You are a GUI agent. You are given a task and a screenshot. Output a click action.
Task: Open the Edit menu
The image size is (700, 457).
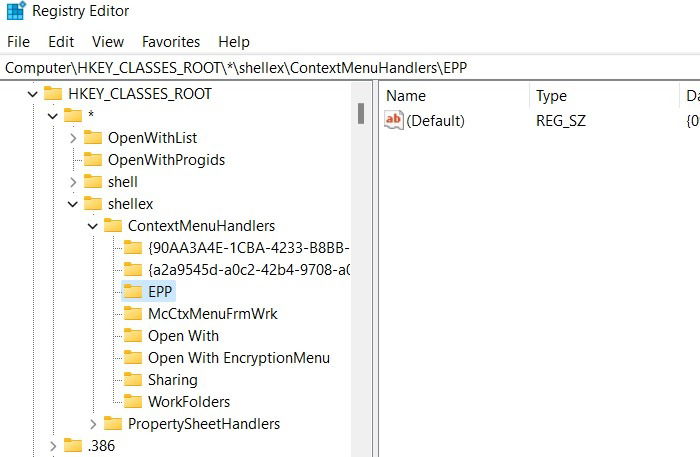pos(61,42)
